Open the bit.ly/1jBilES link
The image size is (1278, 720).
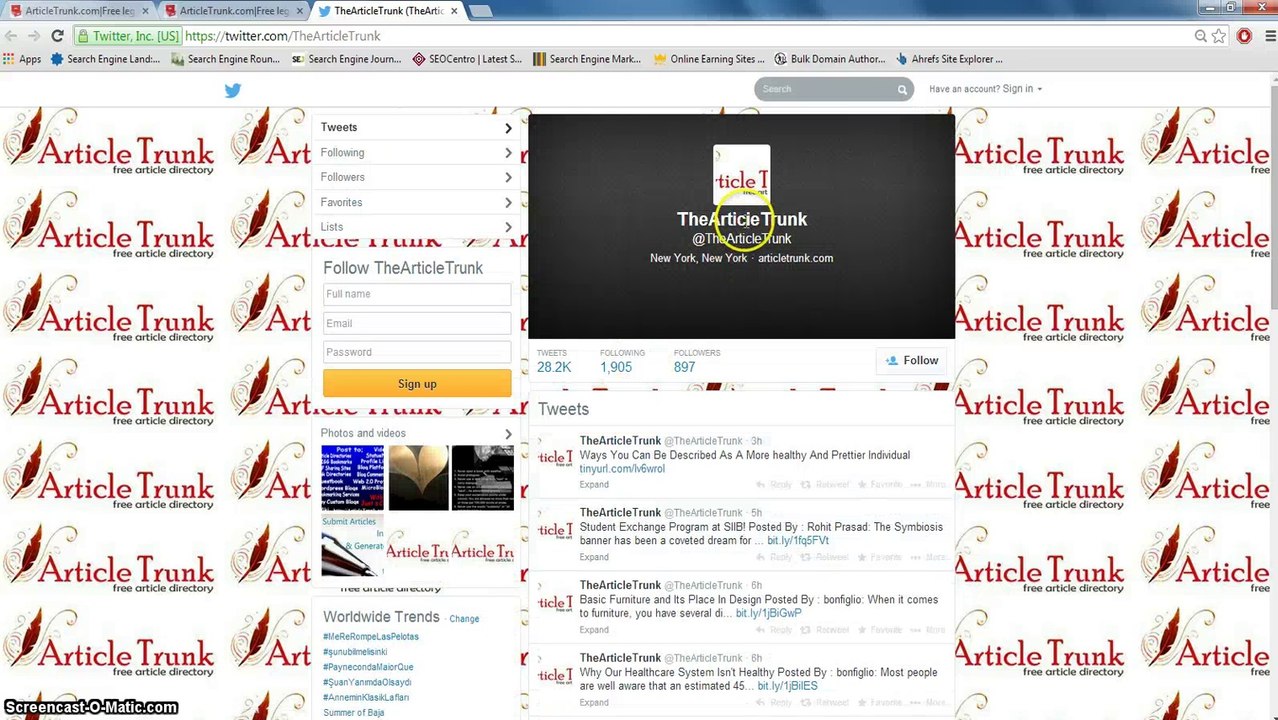pyautogui.click(x=787, y=687)
